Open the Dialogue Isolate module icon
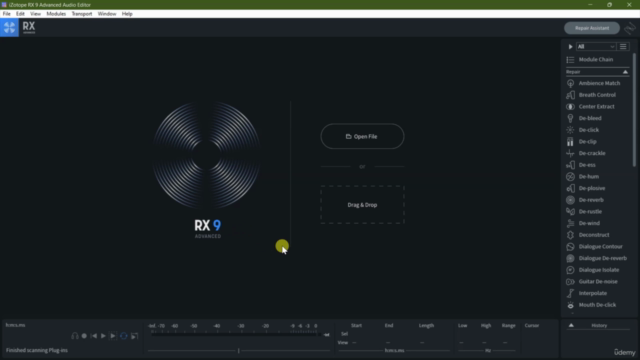 pyautogui.click(x=570, y=270)
